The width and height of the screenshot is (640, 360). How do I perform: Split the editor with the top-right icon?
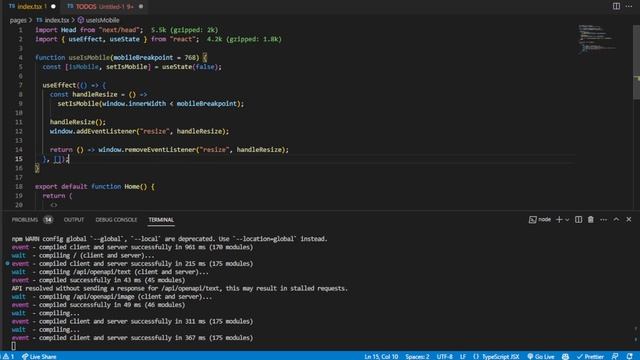pyautogui.click(x=616, y=6)
